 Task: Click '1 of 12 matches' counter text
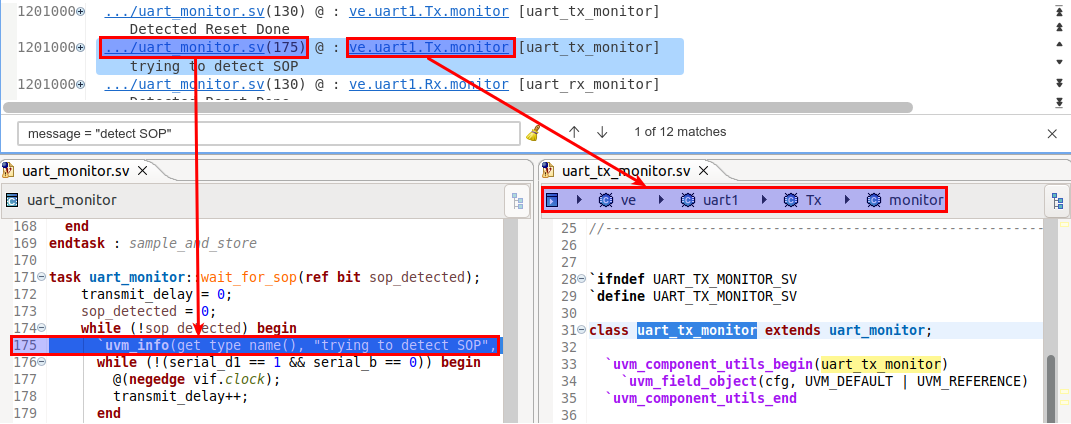coord(680,132)
